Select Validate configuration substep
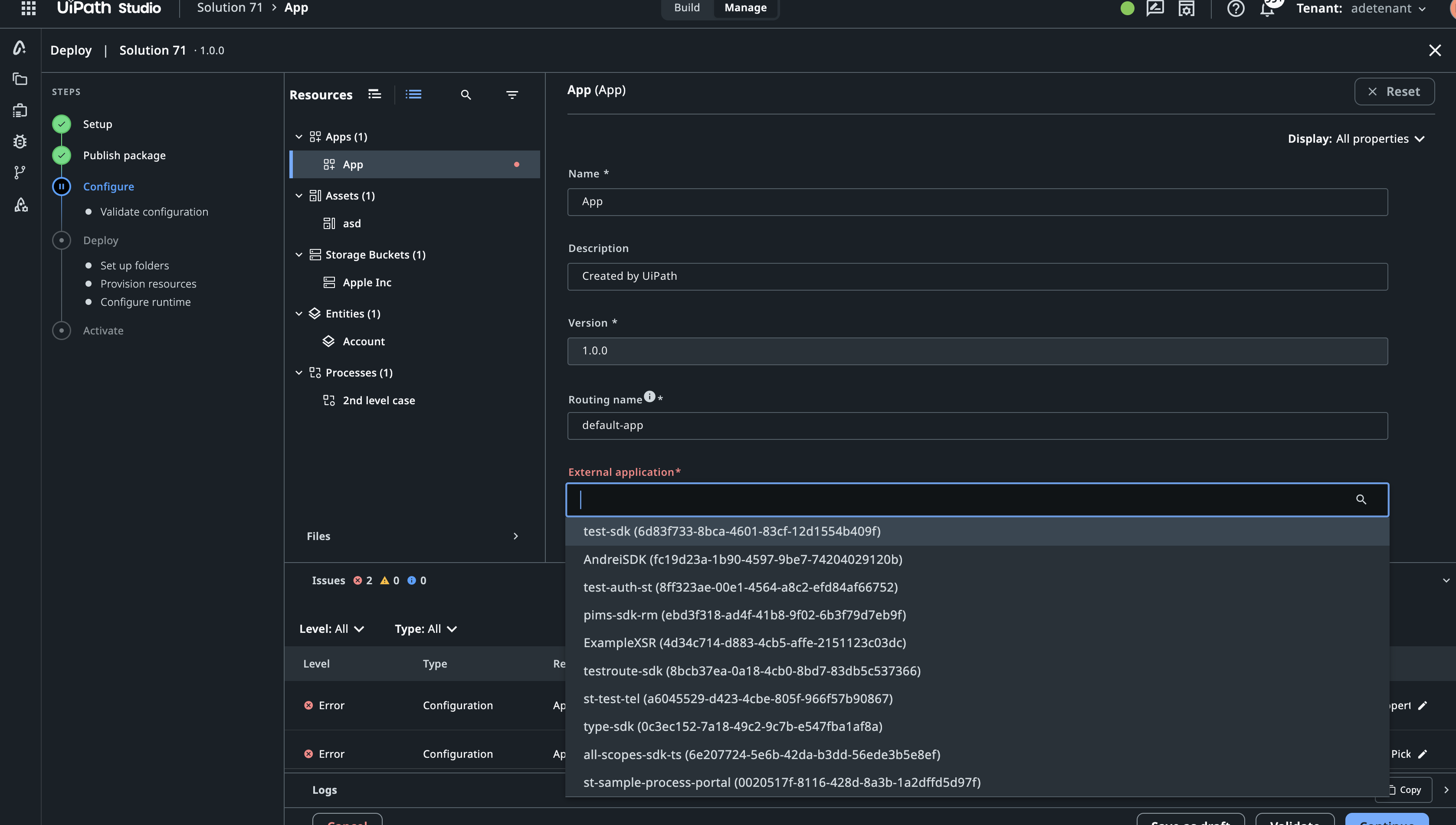This screenshot has width=1456, height=825. point(154,212)
